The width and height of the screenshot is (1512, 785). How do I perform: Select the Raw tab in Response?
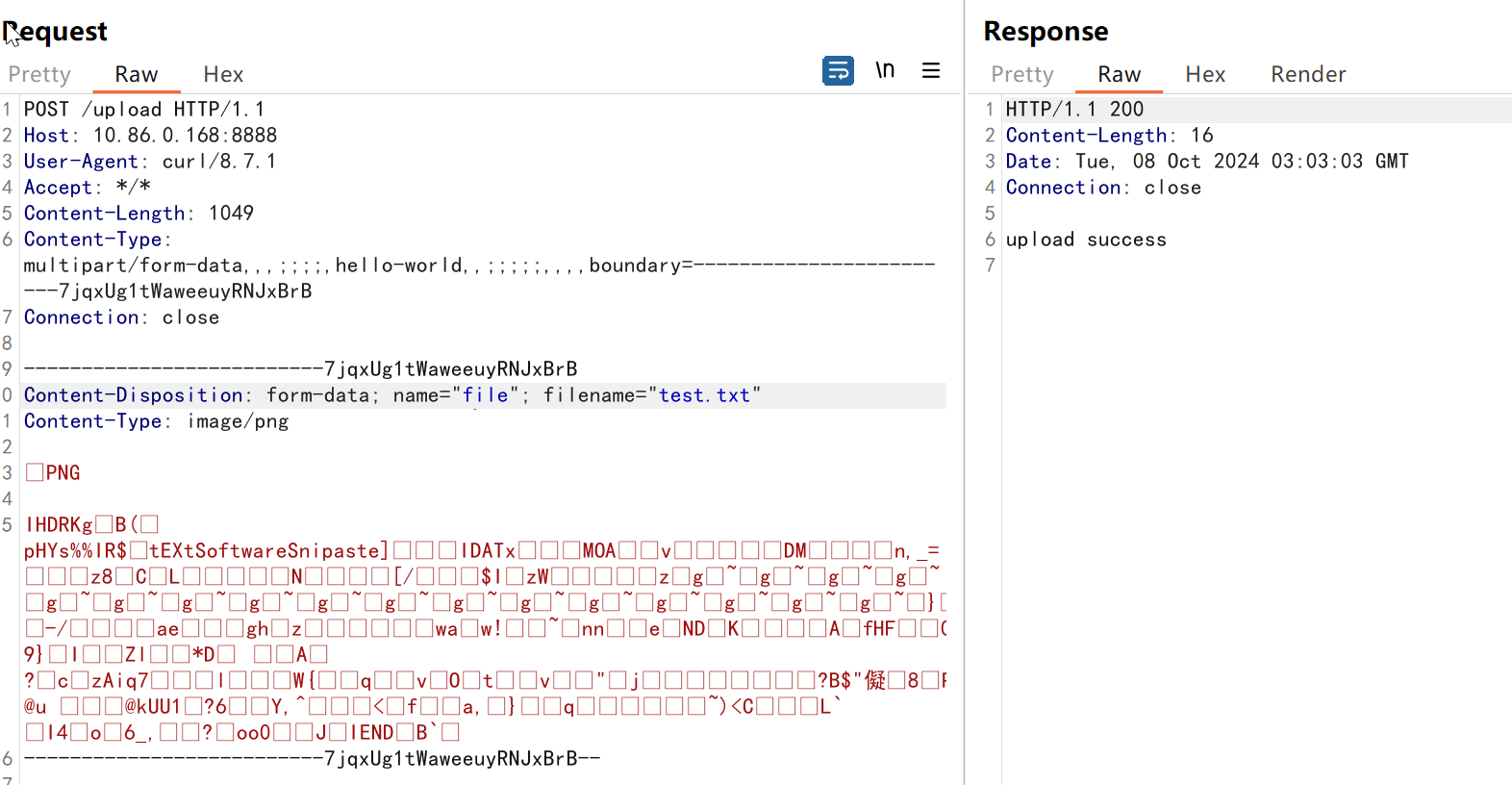(1119, 74)
